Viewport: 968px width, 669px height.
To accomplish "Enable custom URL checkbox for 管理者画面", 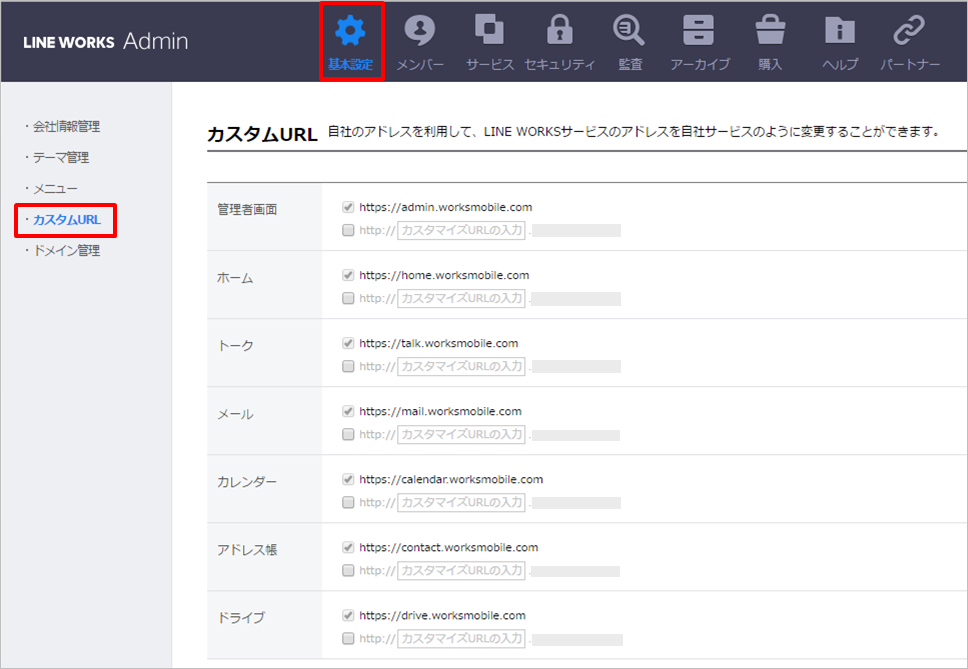I will 348,230.
